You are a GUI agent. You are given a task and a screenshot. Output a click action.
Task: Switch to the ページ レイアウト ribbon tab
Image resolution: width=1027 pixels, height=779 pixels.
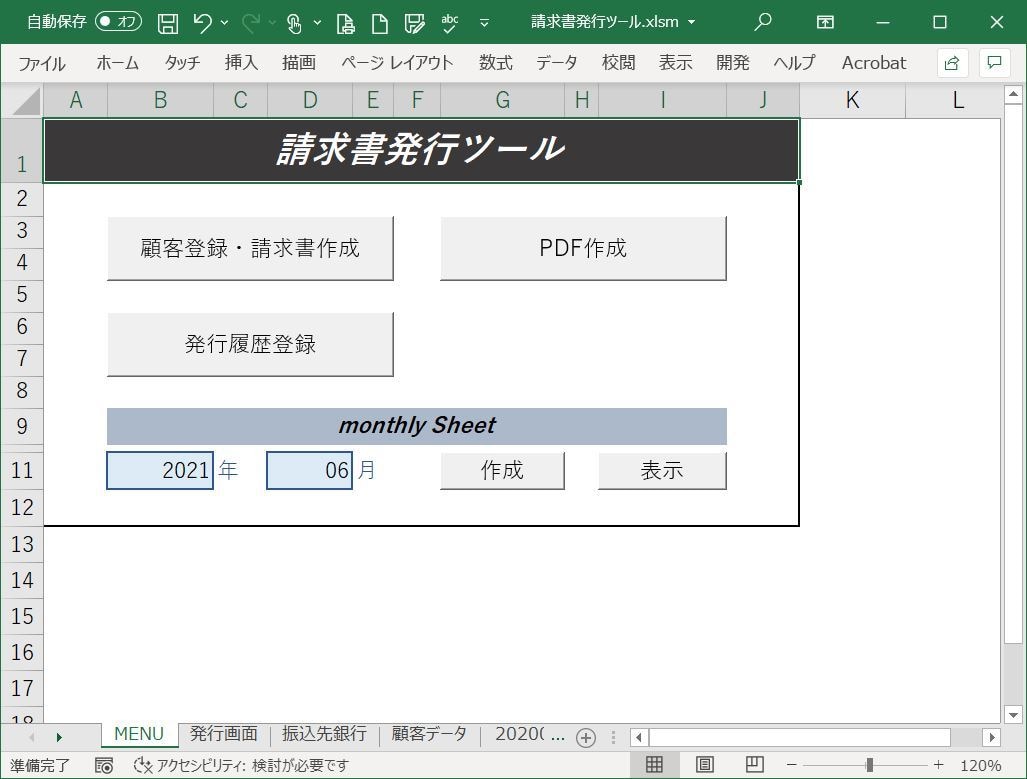[397, 63]
